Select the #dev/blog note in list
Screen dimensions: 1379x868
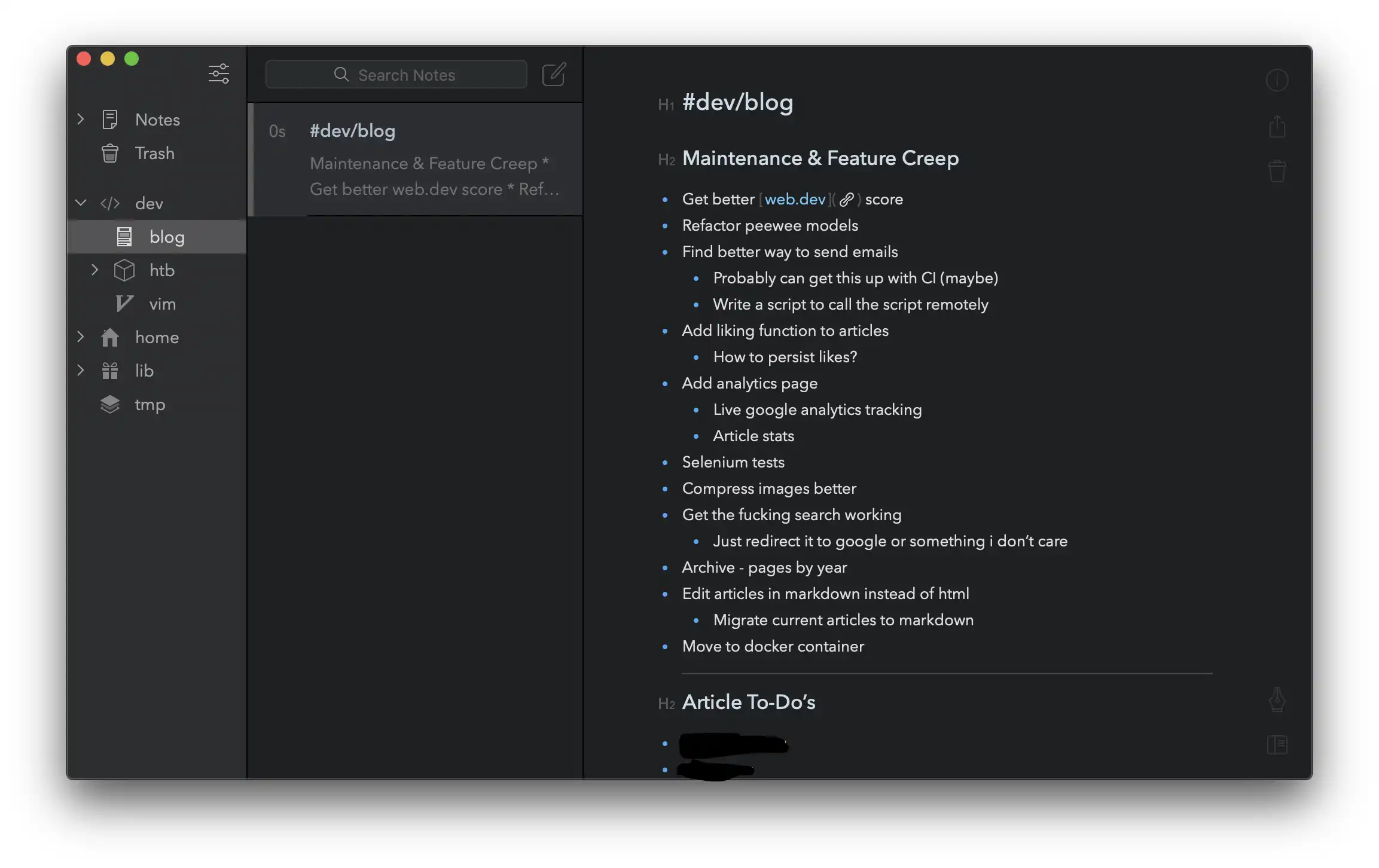tap(415, 159)
